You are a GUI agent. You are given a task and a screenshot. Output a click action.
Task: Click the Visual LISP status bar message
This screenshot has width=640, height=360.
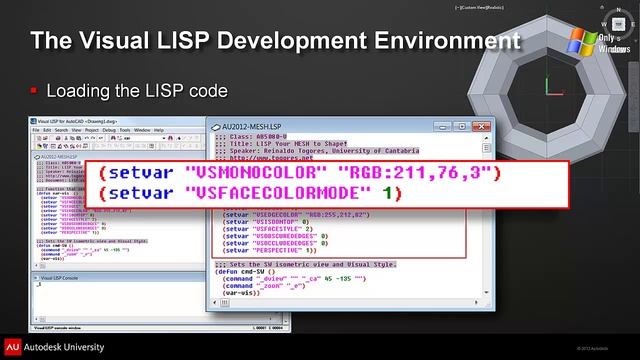click(58, 328)
